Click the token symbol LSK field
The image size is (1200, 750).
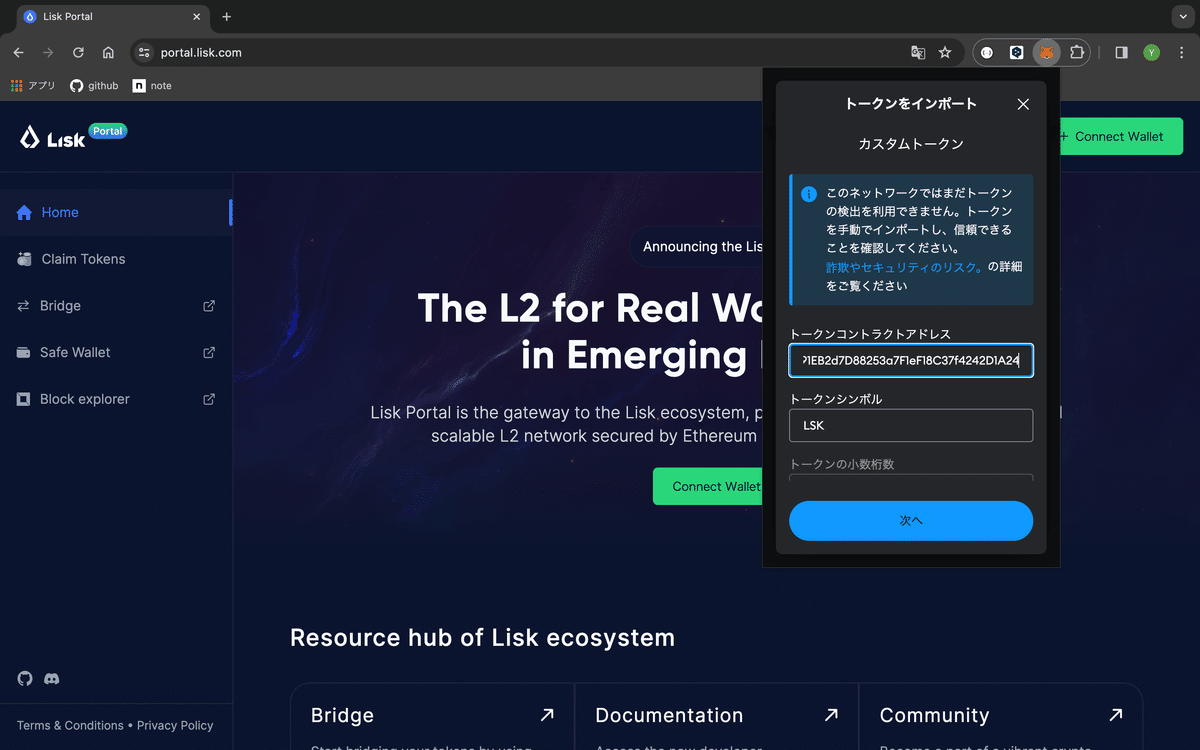[x=911, y=425]
